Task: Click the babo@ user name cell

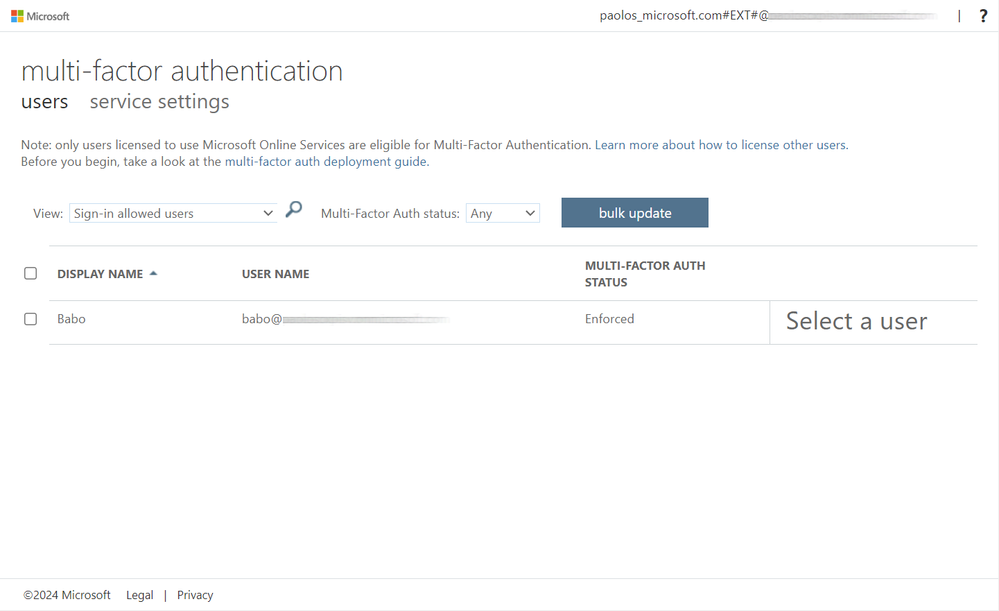Action: pos(345,319)
